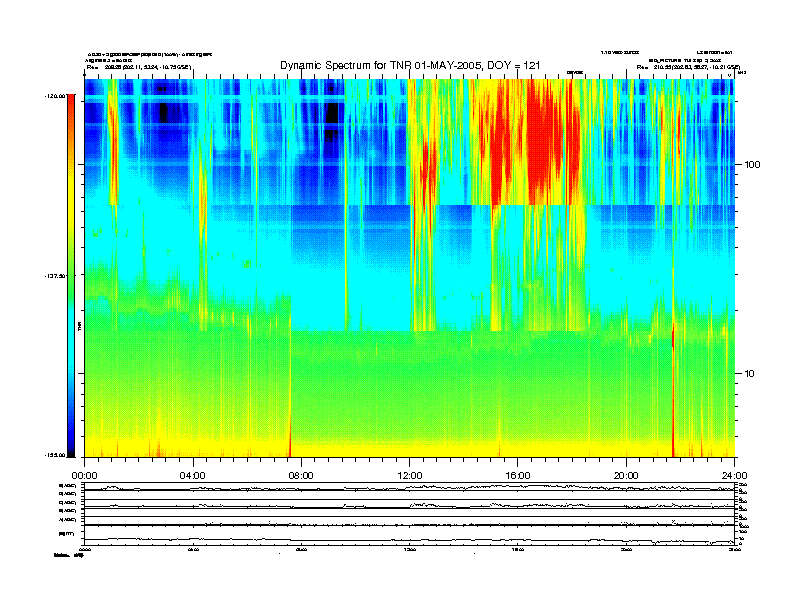The height and width of the screenshot is (612, 792).
Task: Click the 20:00 time axis label
Action: [x=627, y=475]
